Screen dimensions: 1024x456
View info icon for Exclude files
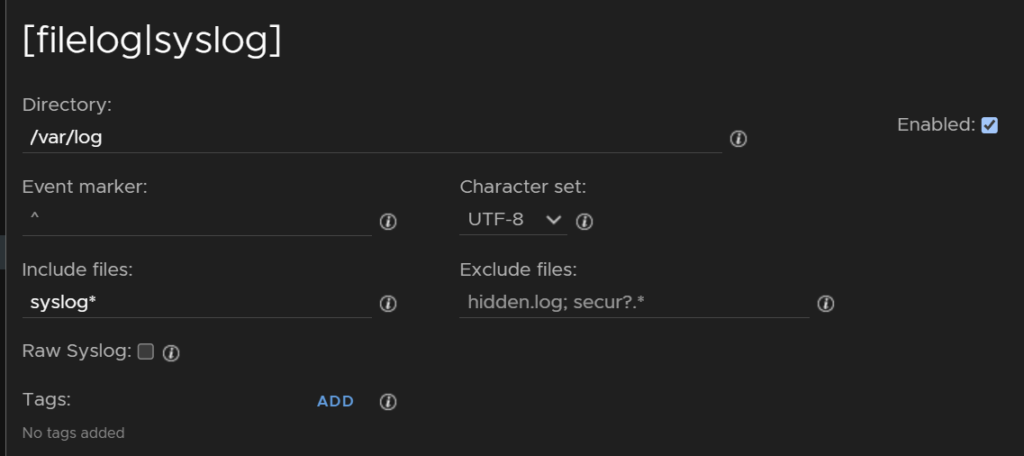pyautogui.click(x=825, y=304)
